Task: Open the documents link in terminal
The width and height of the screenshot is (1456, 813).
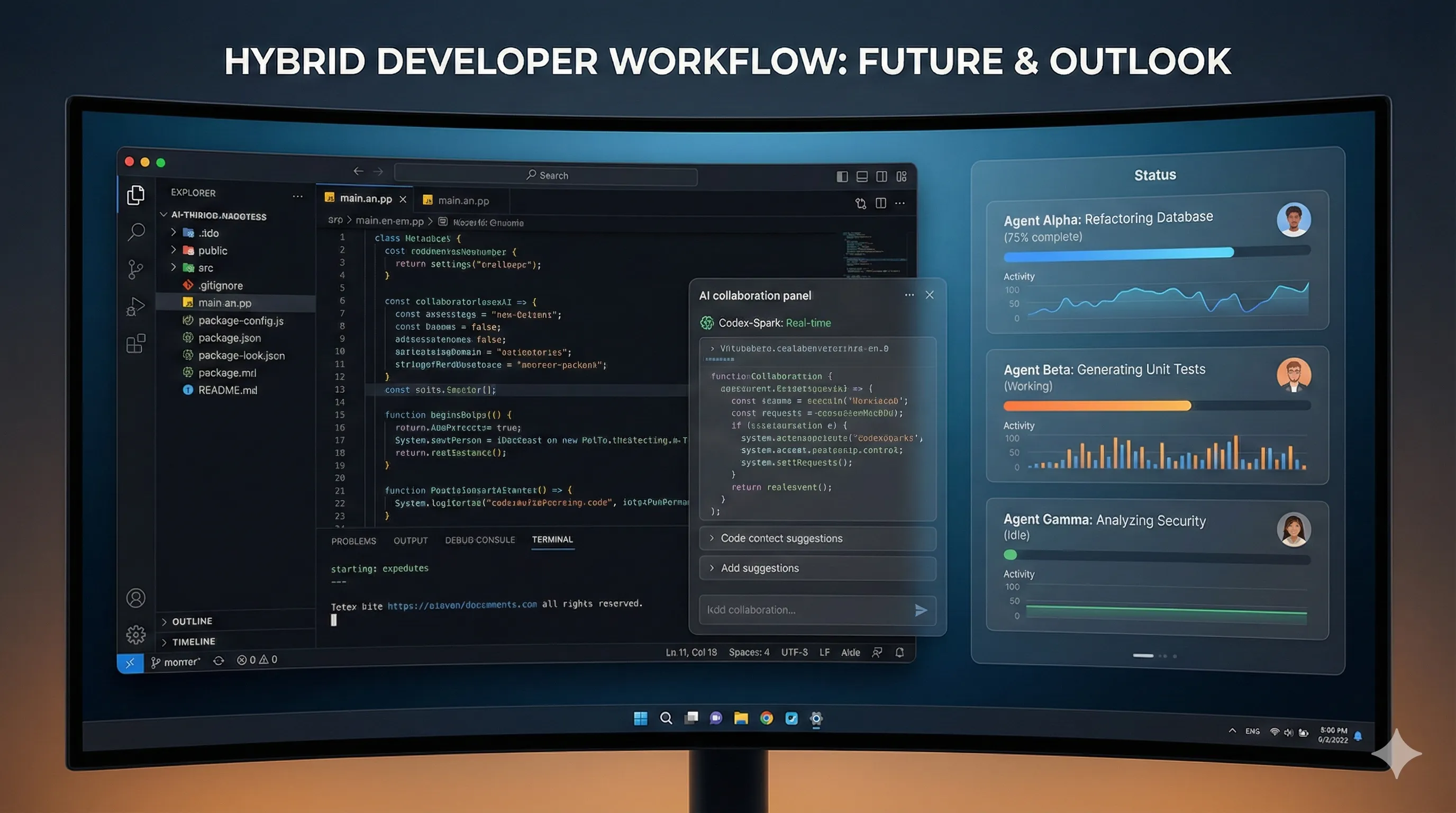Action: [x=462, y=605]
